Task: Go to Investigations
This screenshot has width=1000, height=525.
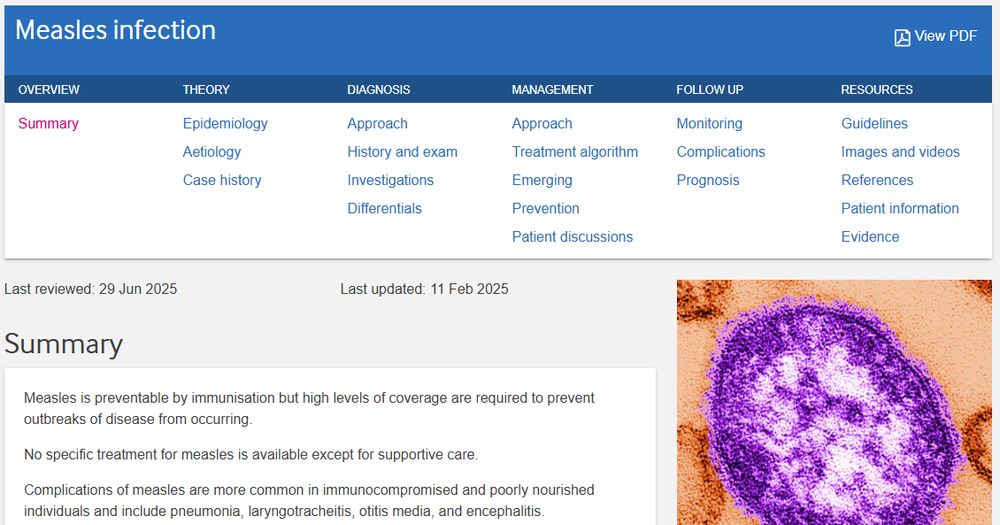Action: tap(390, 181)
